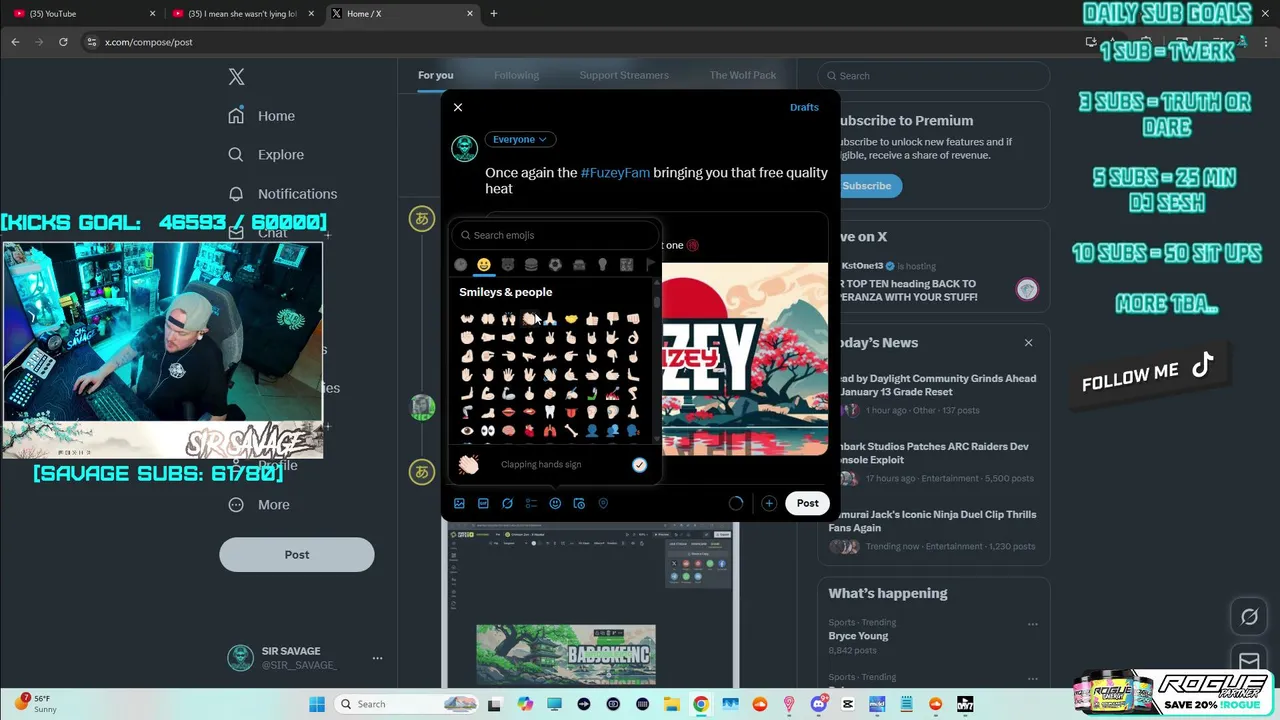Open the Grok floating button
The image size is (1280, 720).
1249,617
